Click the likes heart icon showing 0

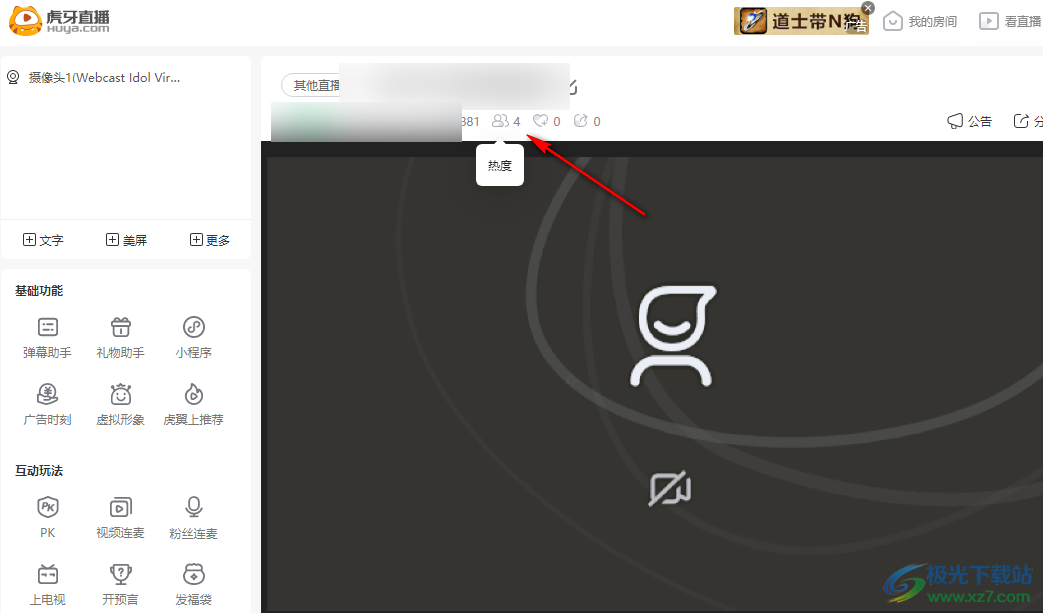tap(540, 121)
